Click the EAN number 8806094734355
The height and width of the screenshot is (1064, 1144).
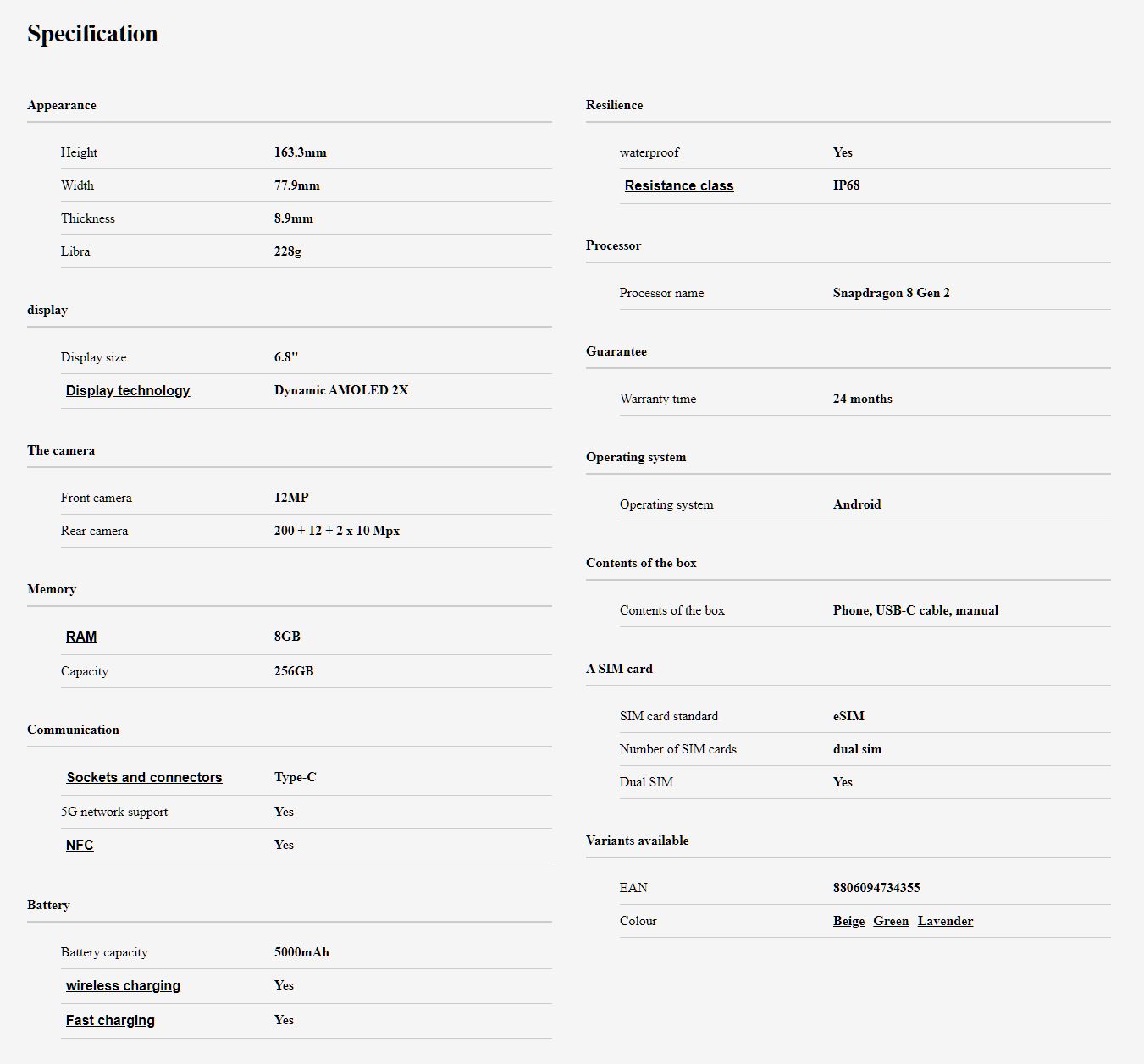click(876, 888)
